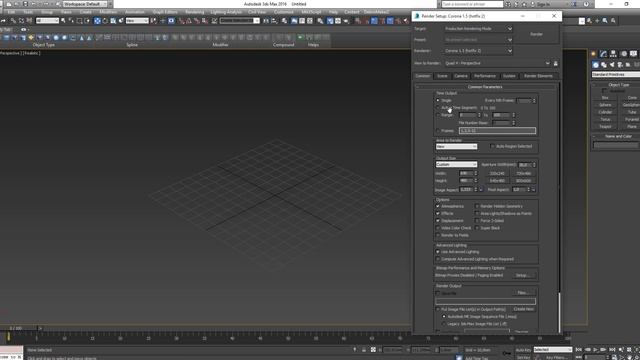
Task: Open the Workspace Default dropdown
Action: point(85,4)
